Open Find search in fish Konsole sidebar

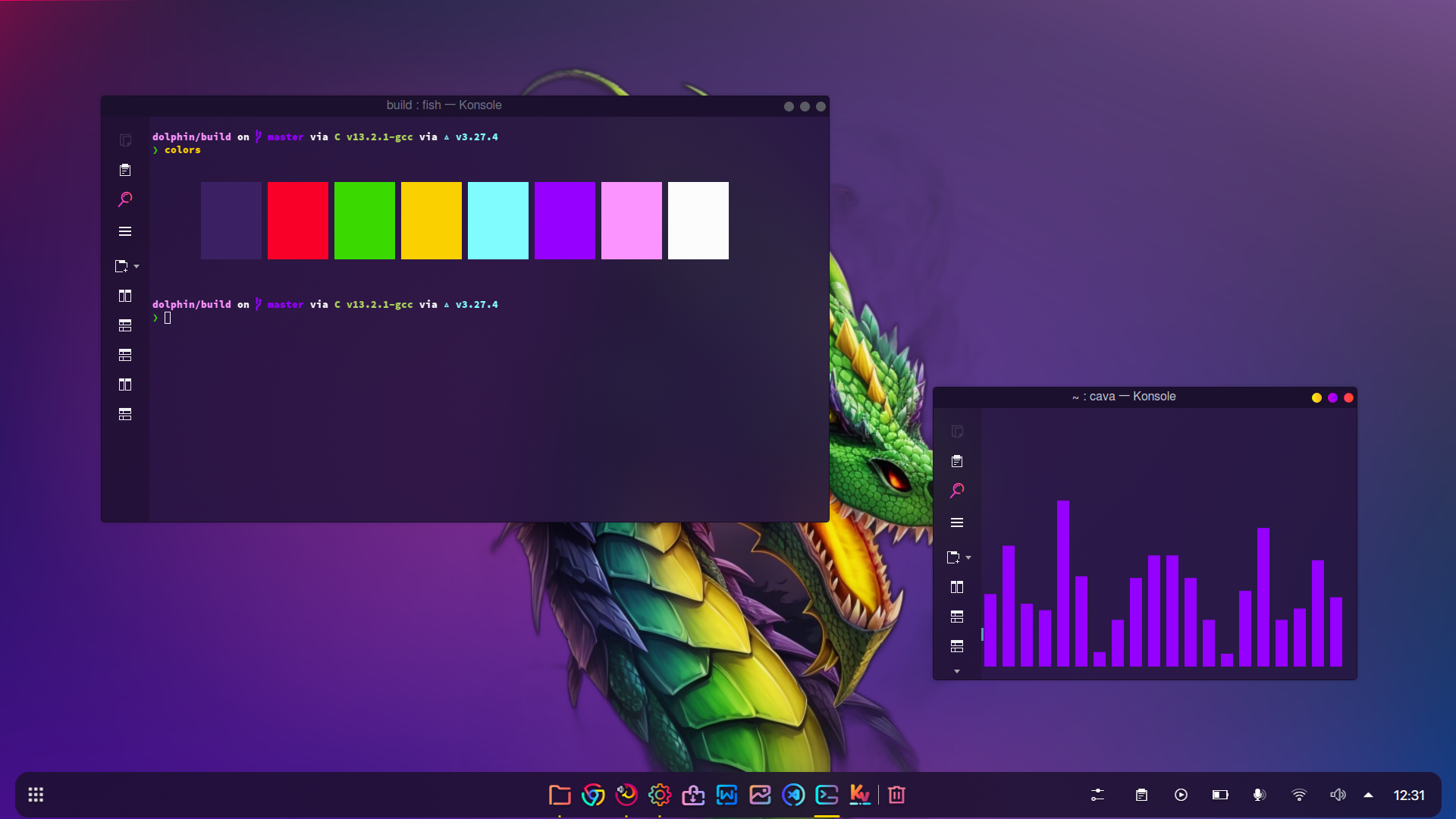coord(125,199)
